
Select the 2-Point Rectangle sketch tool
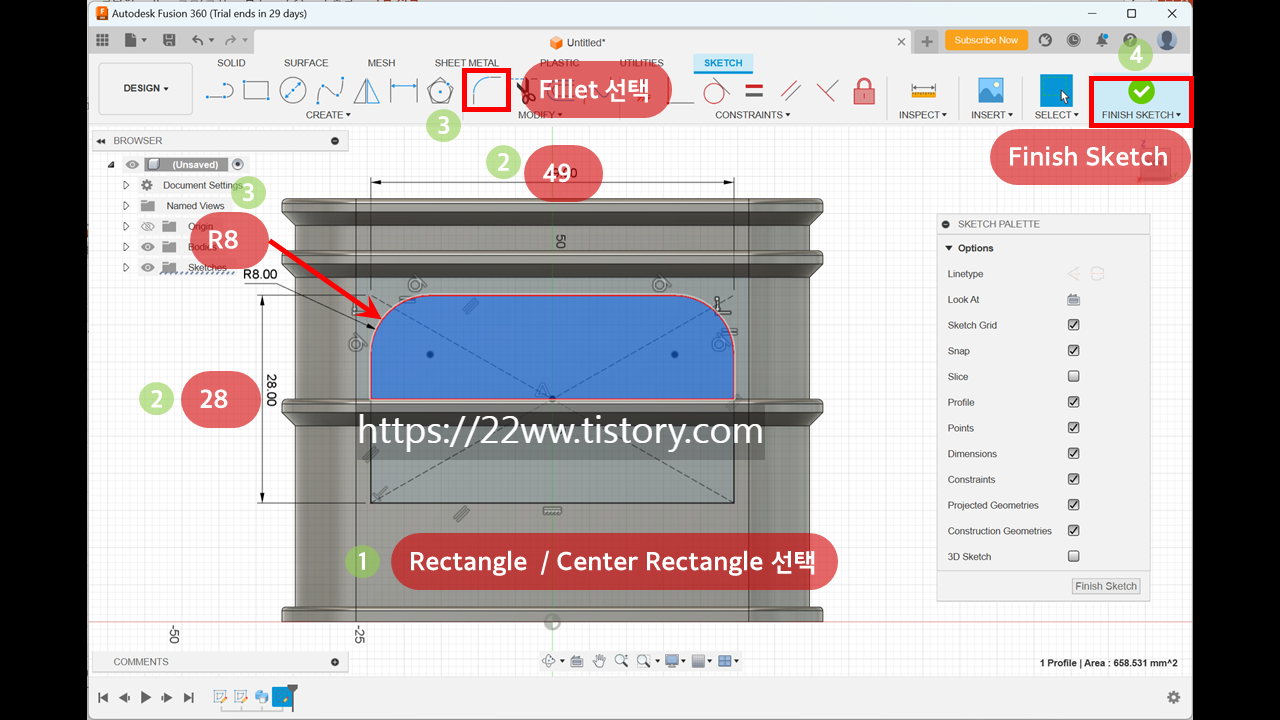pos(256,91)
